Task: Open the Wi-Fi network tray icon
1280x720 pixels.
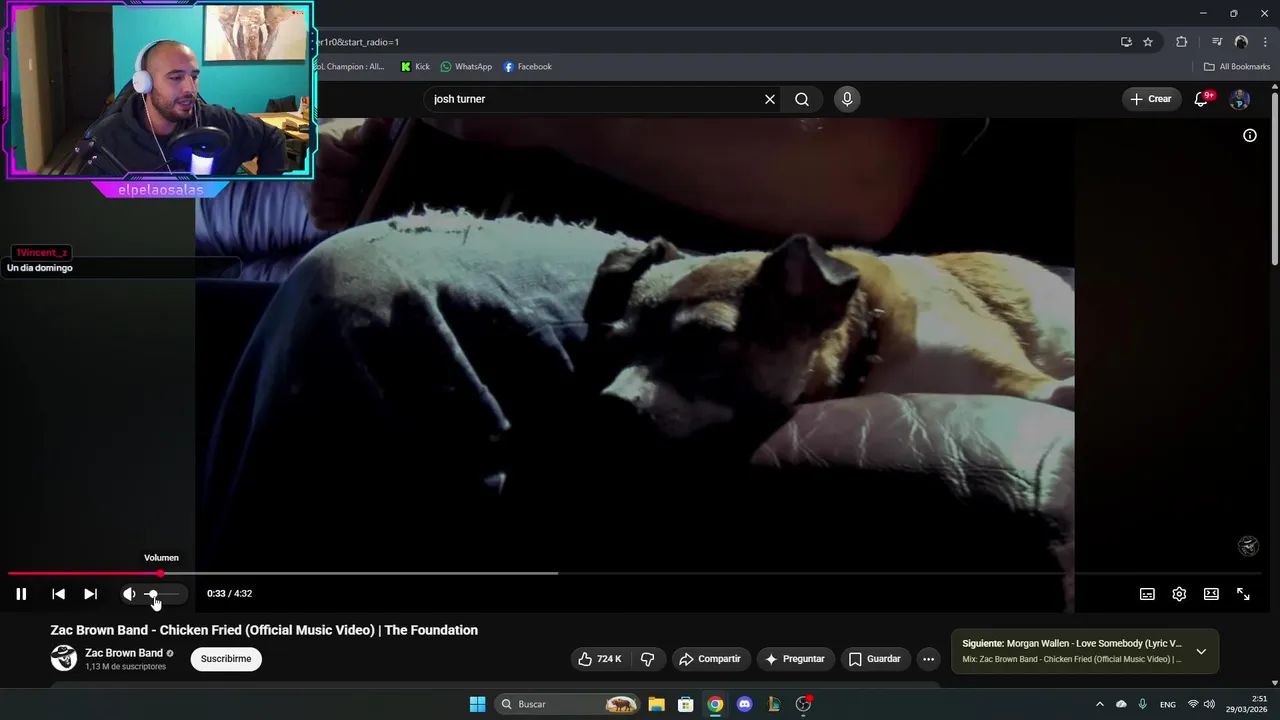Action: pos(1193,704)
